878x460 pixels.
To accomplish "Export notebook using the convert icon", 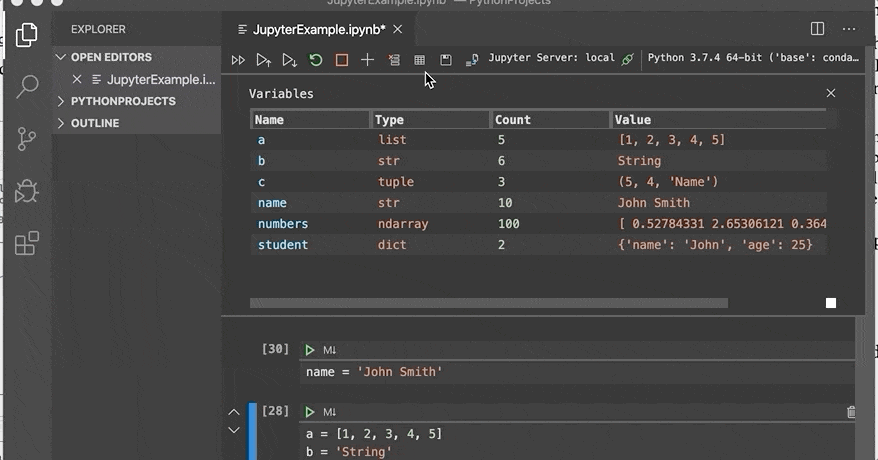I will pyautogui.click(x=471, y=60).
